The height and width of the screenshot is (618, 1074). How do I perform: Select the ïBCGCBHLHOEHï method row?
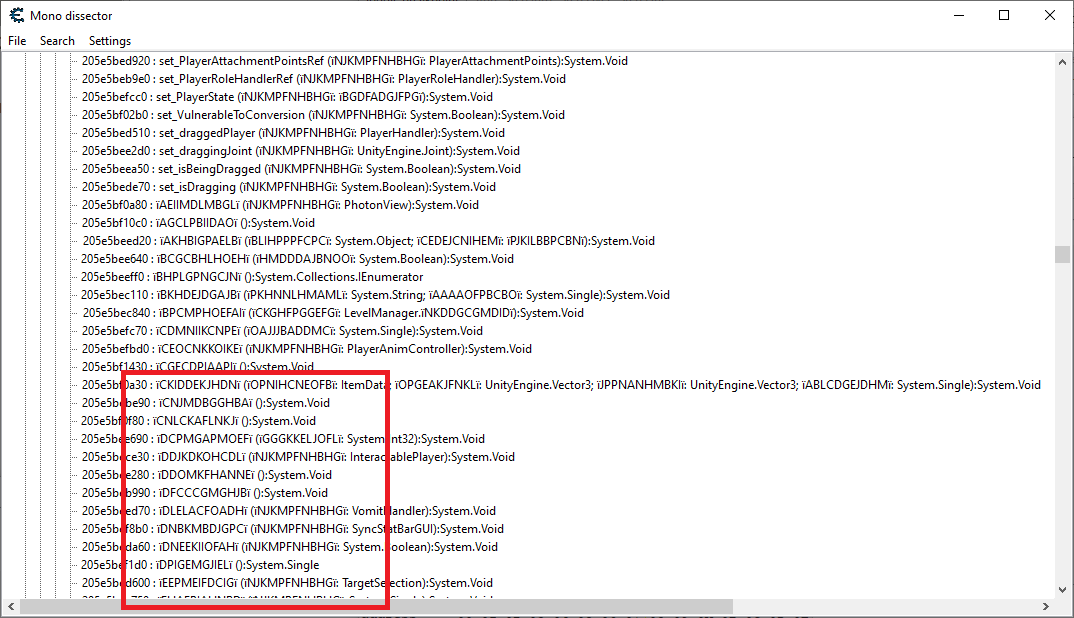(x=297, y=258)
